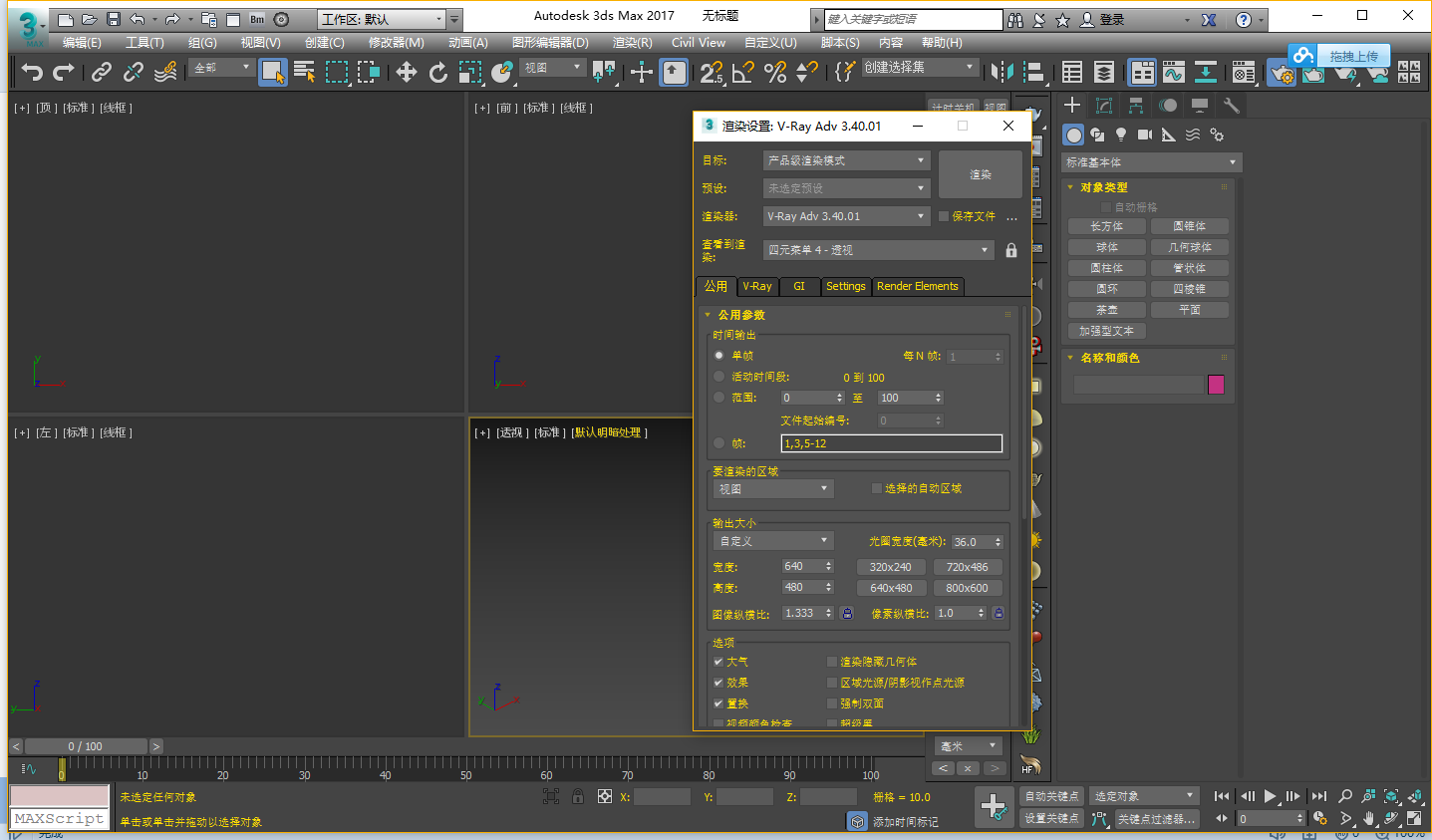Select the Unlink Selection tool
Viewport: 1432px width, 840px height.
(133, 72)
